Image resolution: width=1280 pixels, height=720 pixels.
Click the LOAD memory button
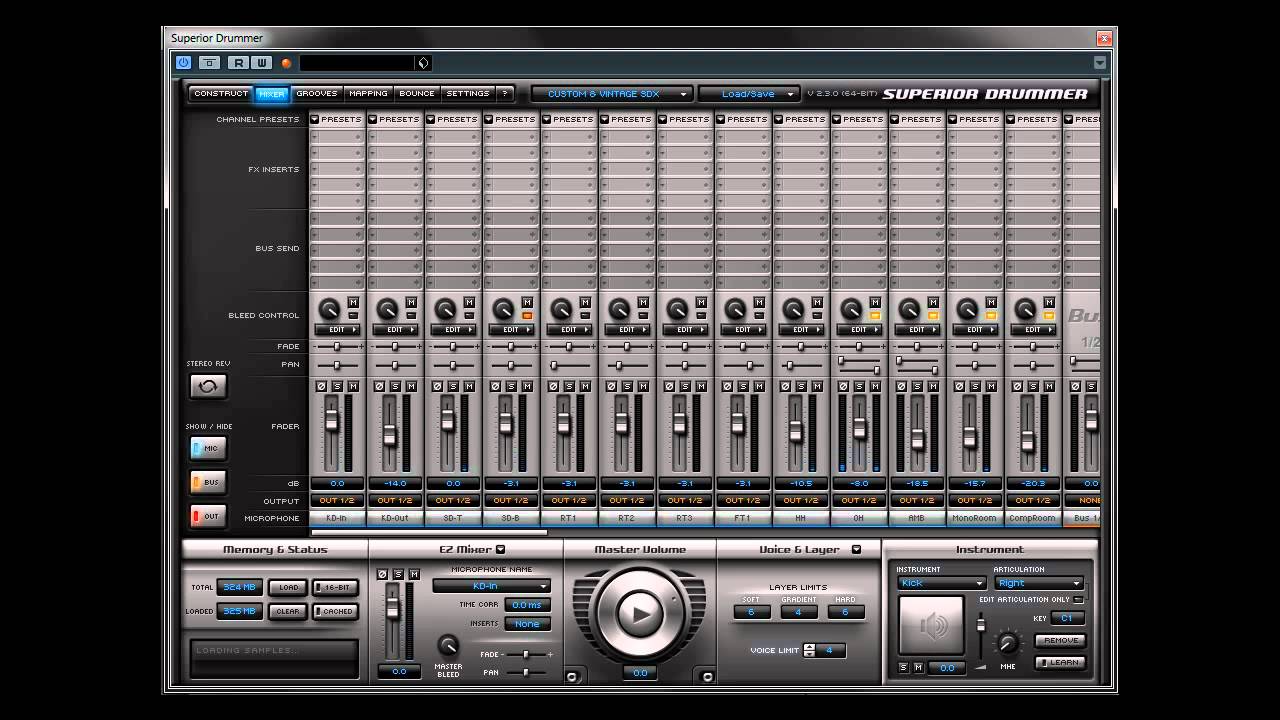click(287, 588)
